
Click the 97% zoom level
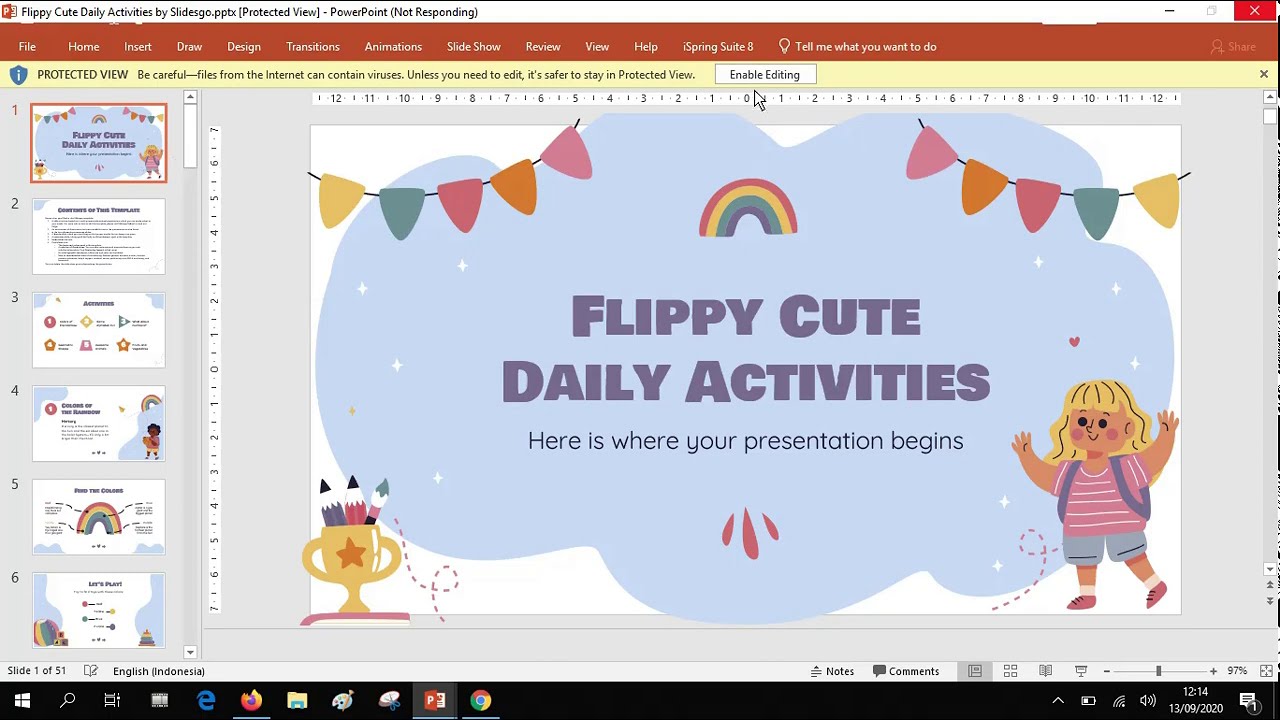(x=1238, y=671)
